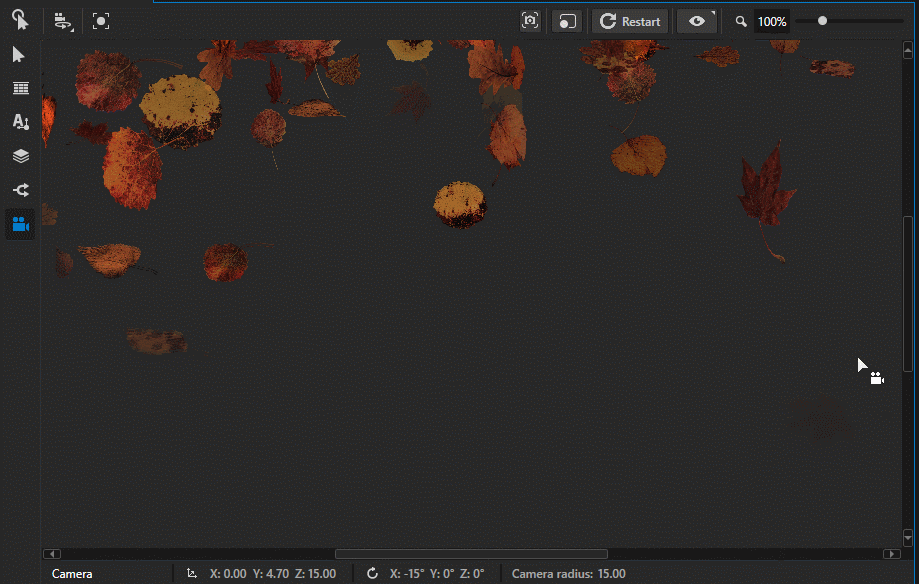Select the pointer selection tool

[18, 54]
